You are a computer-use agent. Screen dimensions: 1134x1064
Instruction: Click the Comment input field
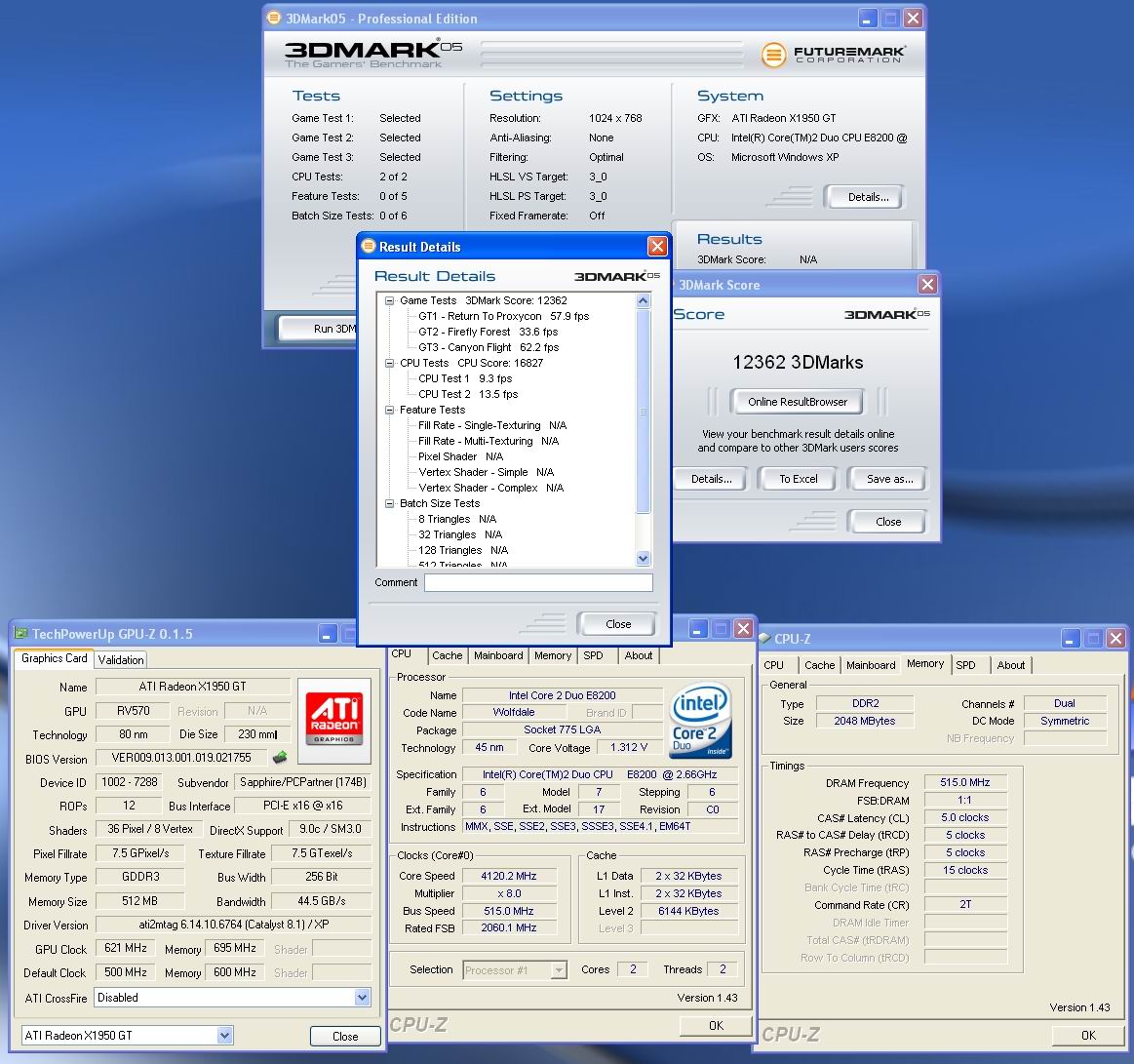[x=538, y=582]
